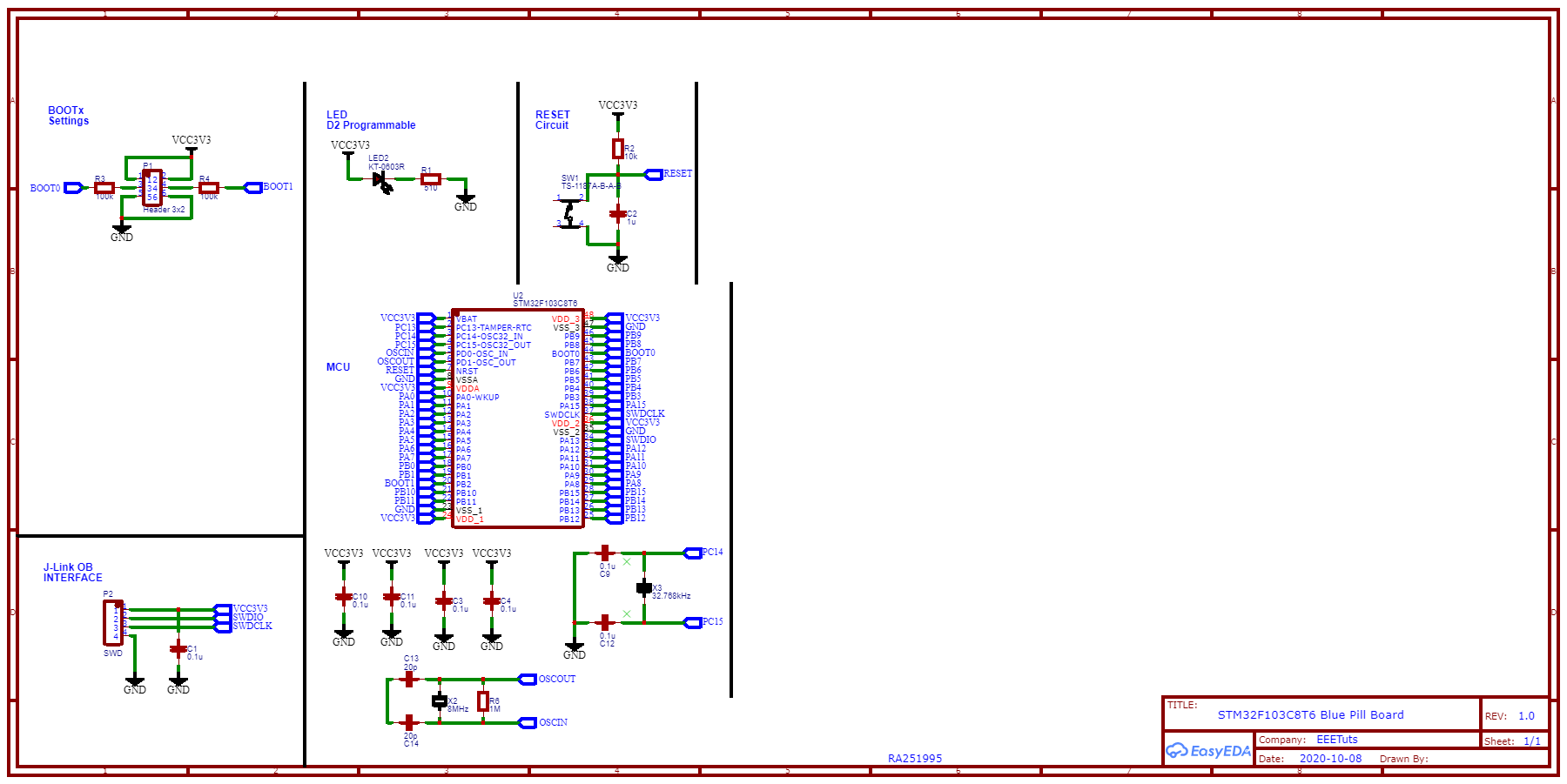Click the "RA251995" text at bottom
The width and height of the screenshot is (1567, 784).
[914, 759]
